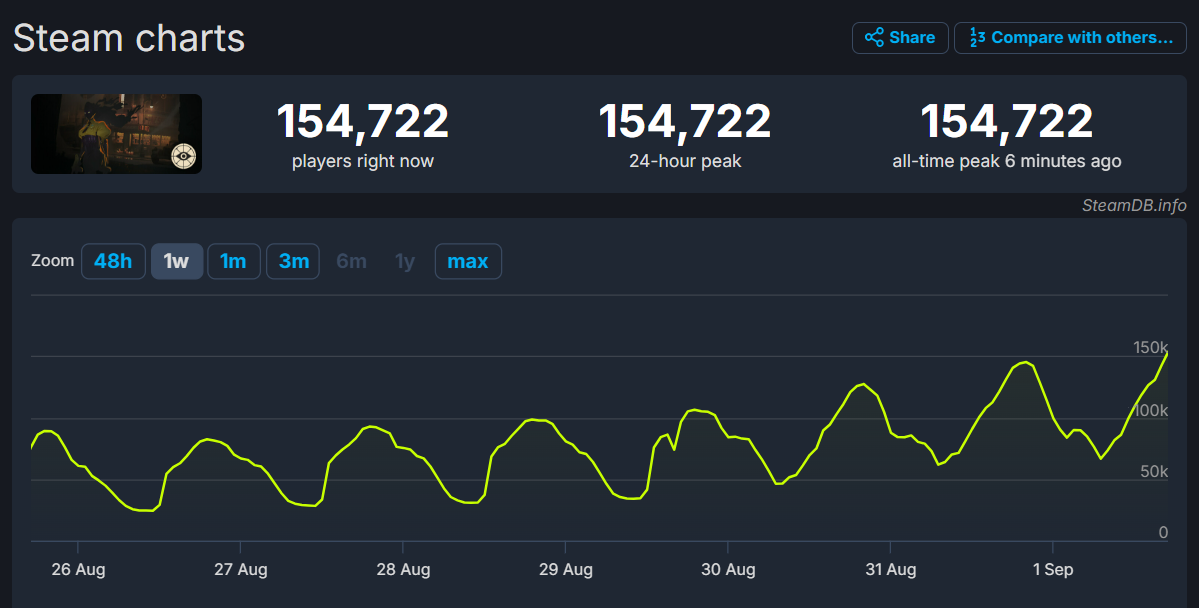Open Compare with others
Image resolution: width=1199 pixels, height=608 pixels.
(x=1070, y=37)
